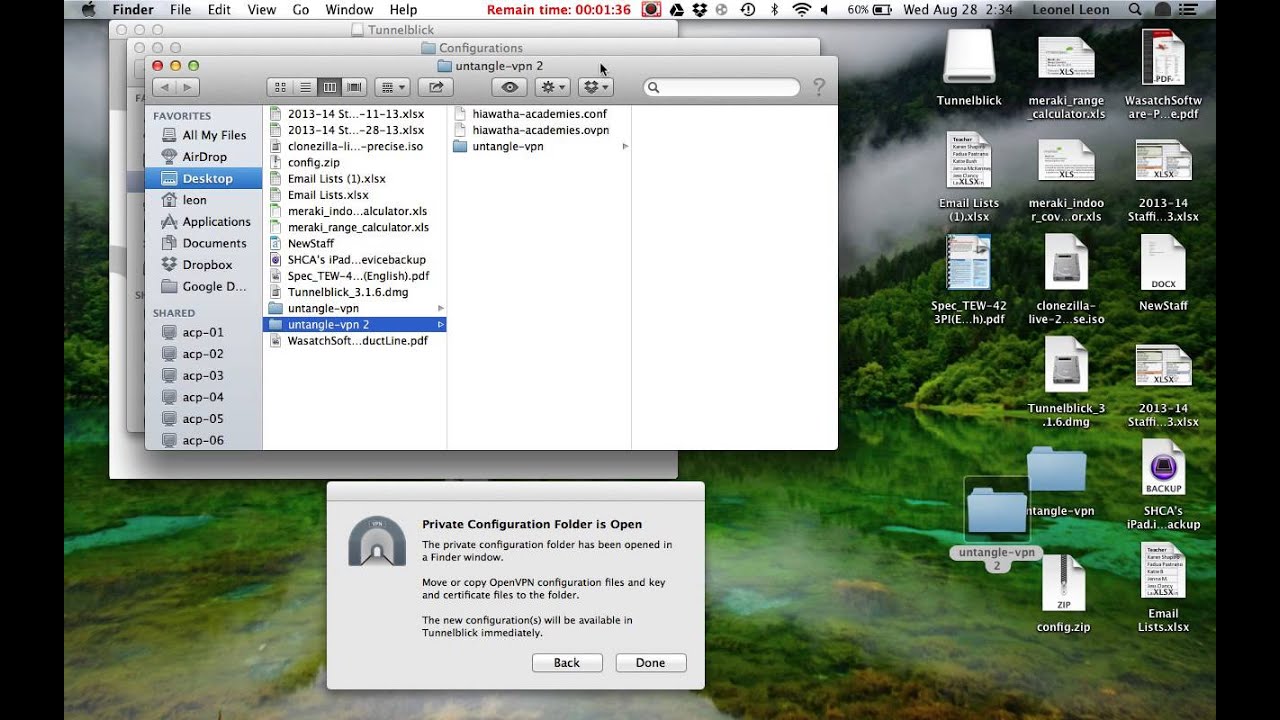Open the item arrangement dropdown in Finder toolbar
This screenshot has height=720, width=1280.
point(392,88)
